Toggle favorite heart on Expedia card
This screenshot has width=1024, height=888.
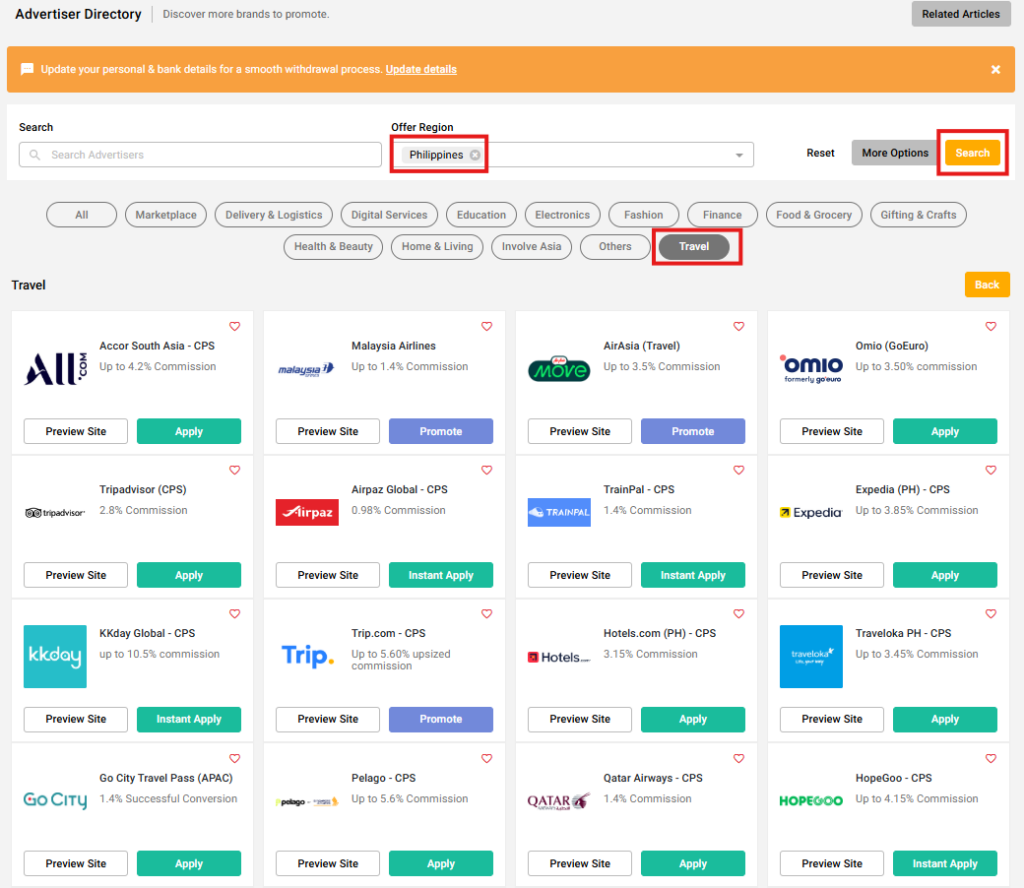point(991,470)
